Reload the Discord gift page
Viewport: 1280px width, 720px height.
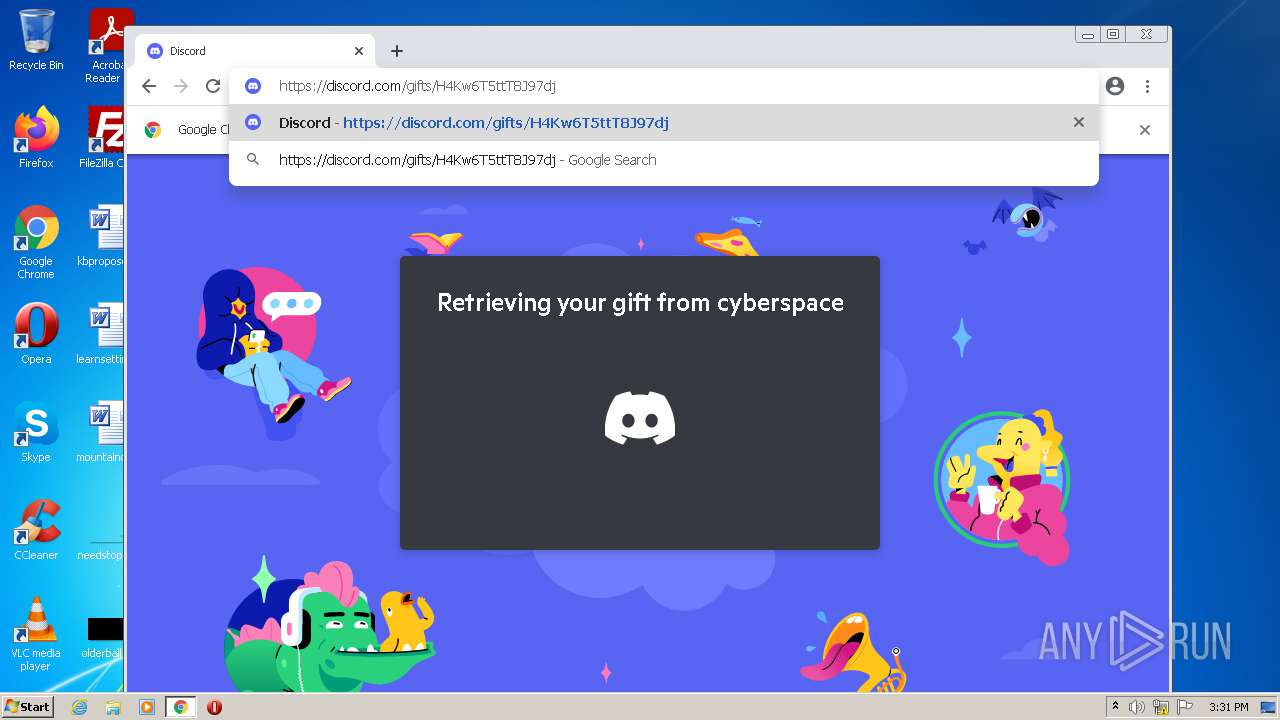(x=213, y=86)
